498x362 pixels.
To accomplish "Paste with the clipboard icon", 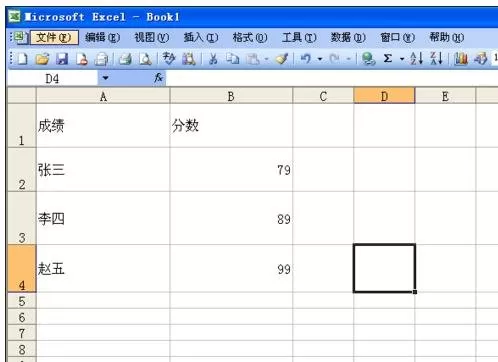I will coord(253,59).
